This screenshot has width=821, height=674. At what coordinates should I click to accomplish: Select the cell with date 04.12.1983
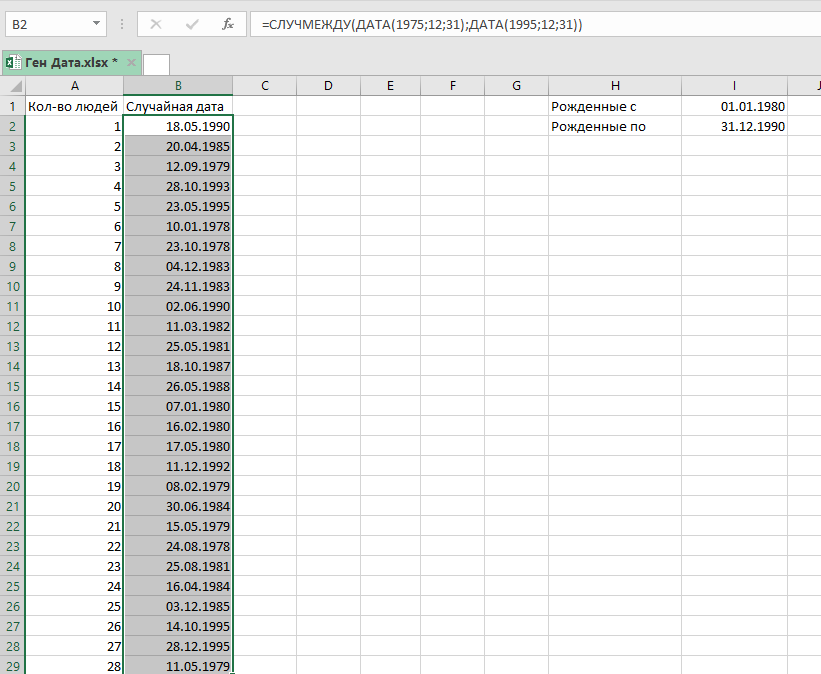coord(178,266)
